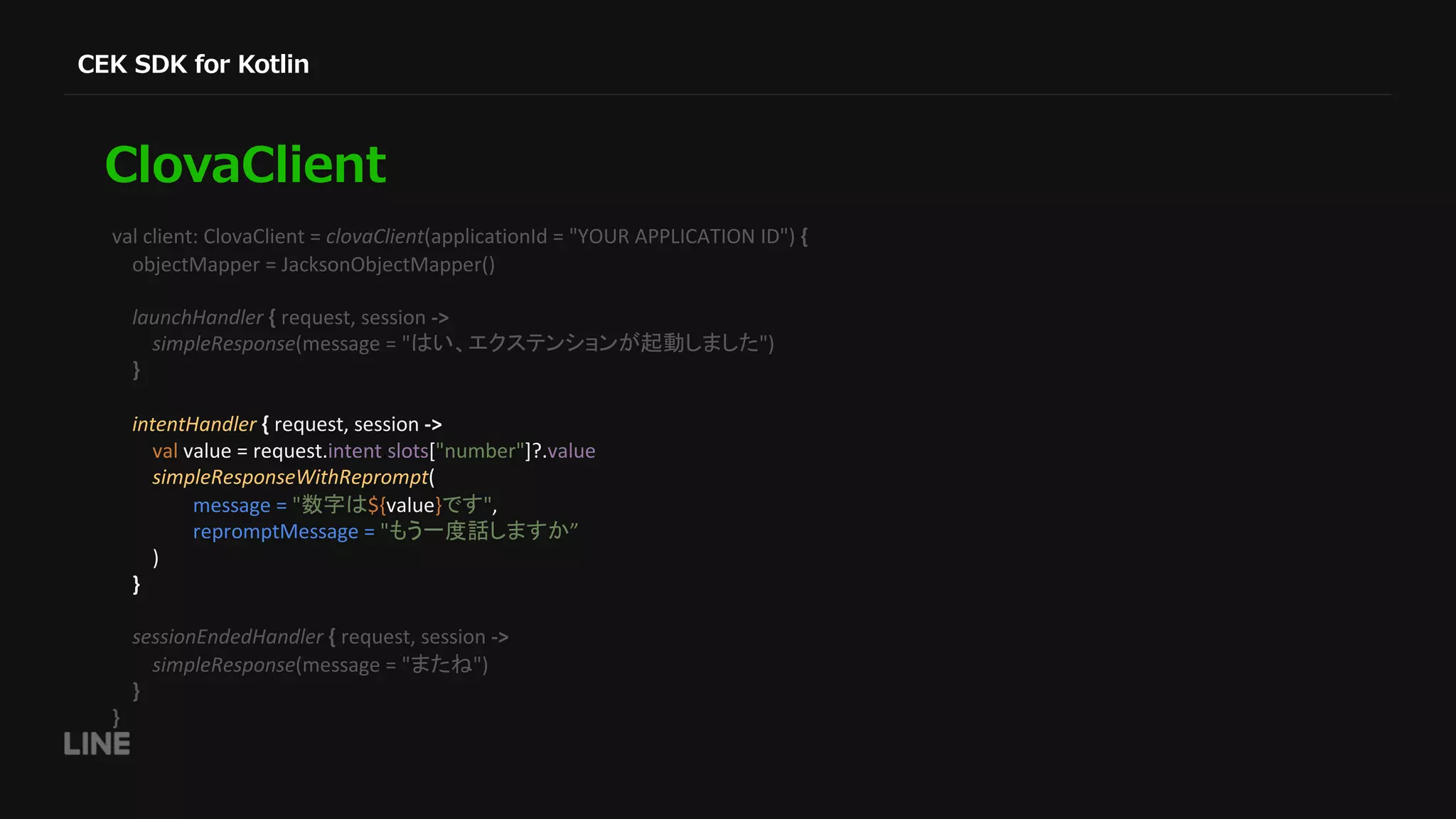Click the simpleResponse line mentioning エクステンション
The image size is (1456, 819).
[x=463, y=343]
